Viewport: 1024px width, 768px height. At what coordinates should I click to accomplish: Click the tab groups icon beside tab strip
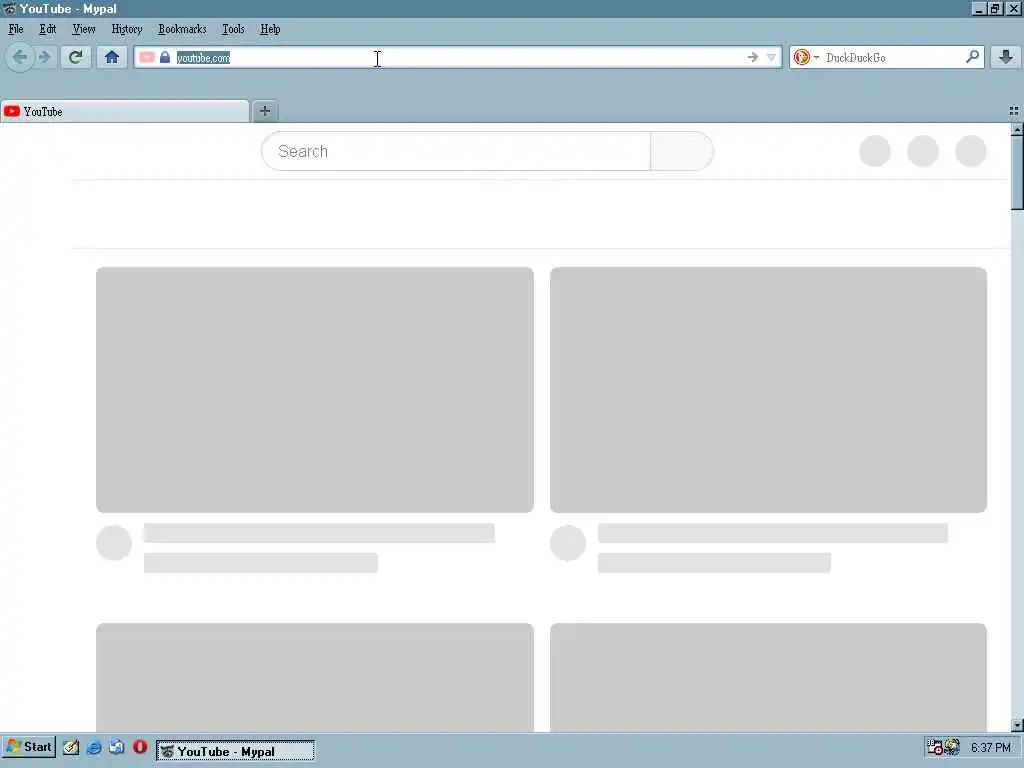coord(1014,111)
